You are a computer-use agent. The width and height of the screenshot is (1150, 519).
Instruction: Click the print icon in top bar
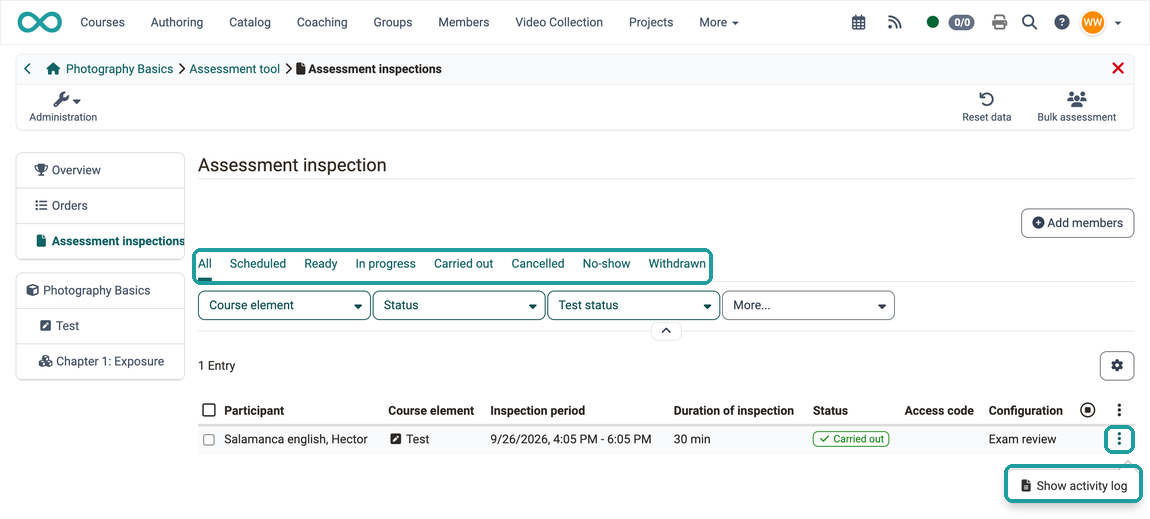[x=999, y=22]
